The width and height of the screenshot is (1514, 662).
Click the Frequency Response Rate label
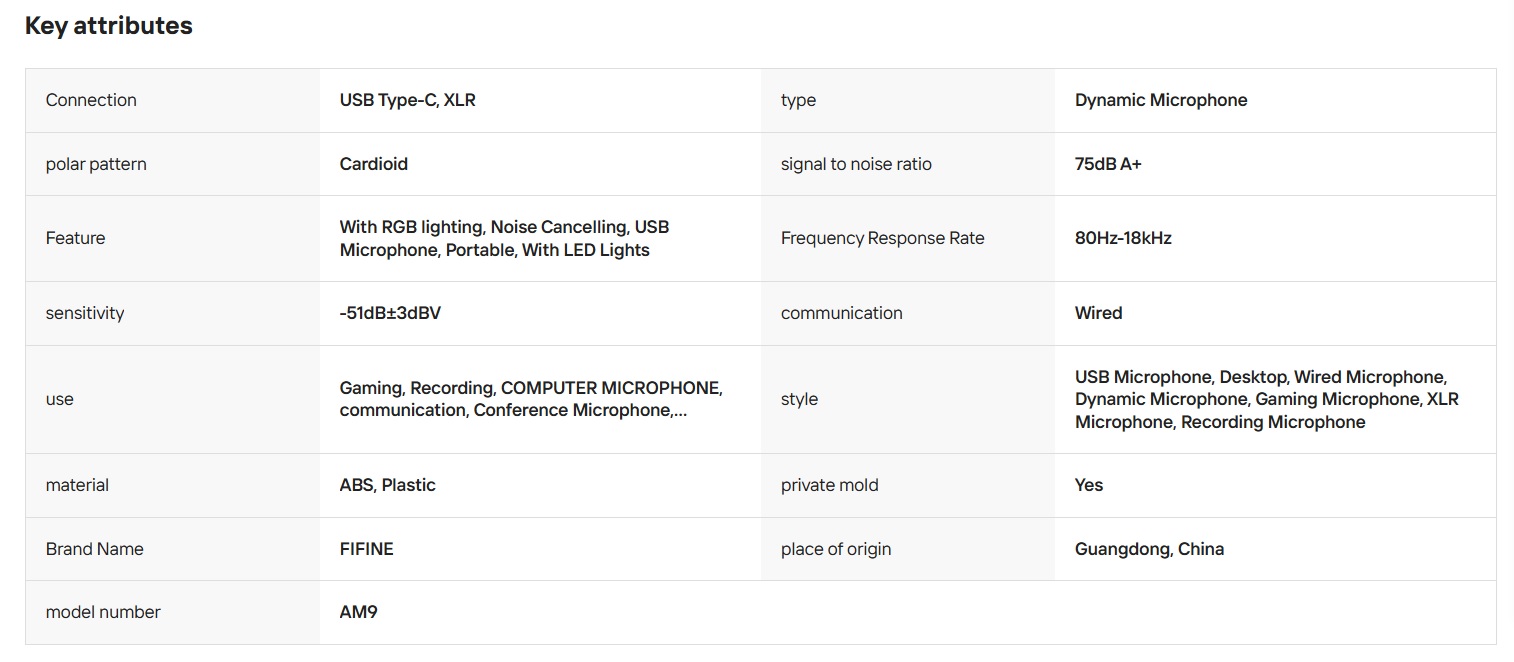882,238
